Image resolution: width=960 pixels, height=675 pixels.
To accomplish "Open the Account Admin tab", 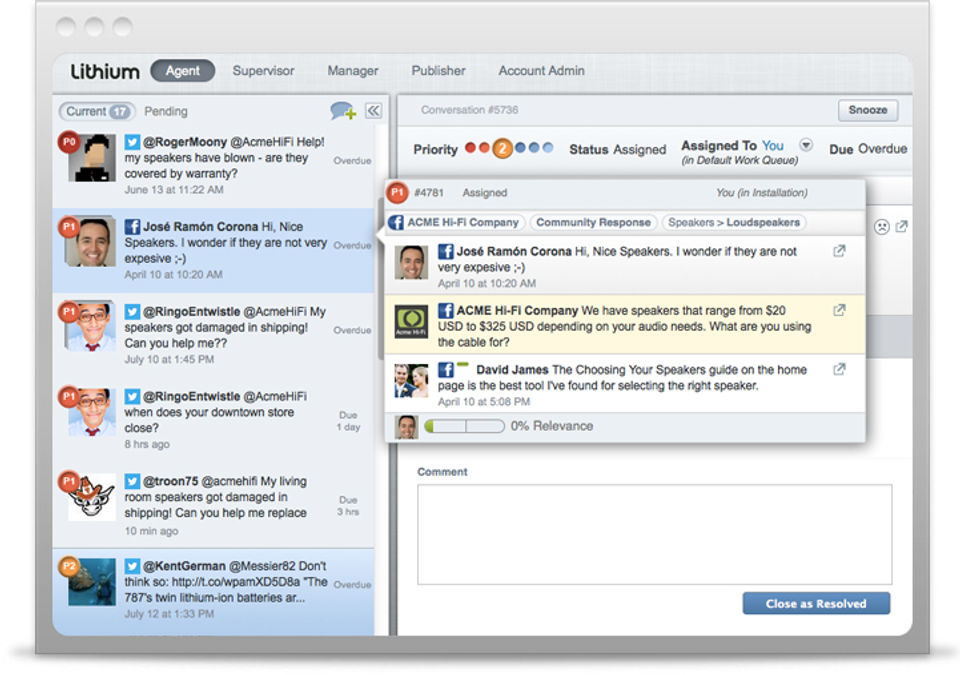I will pyautogui.click(x=541, y=70).
